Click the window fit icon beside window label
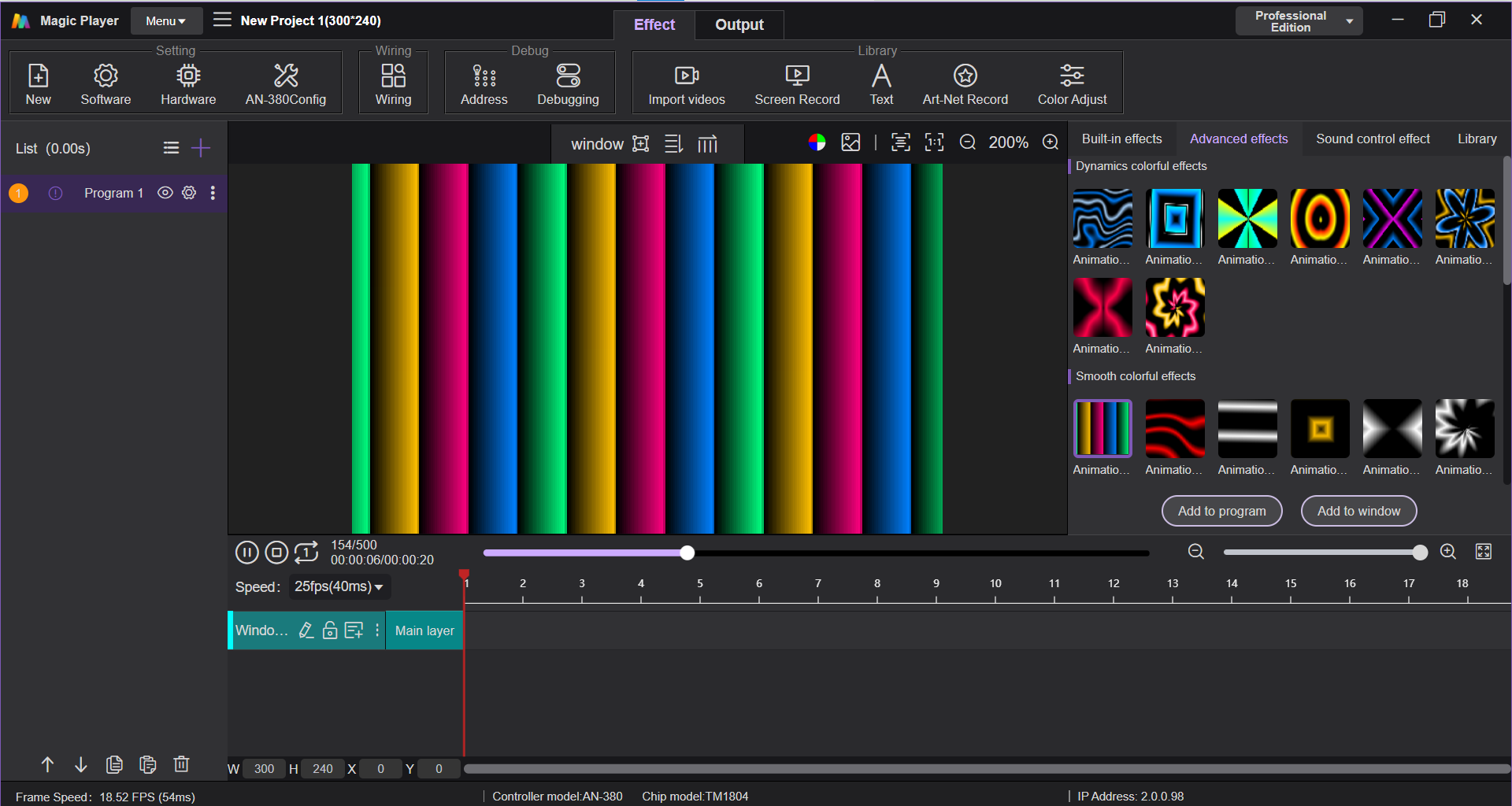 coord(641,143)
